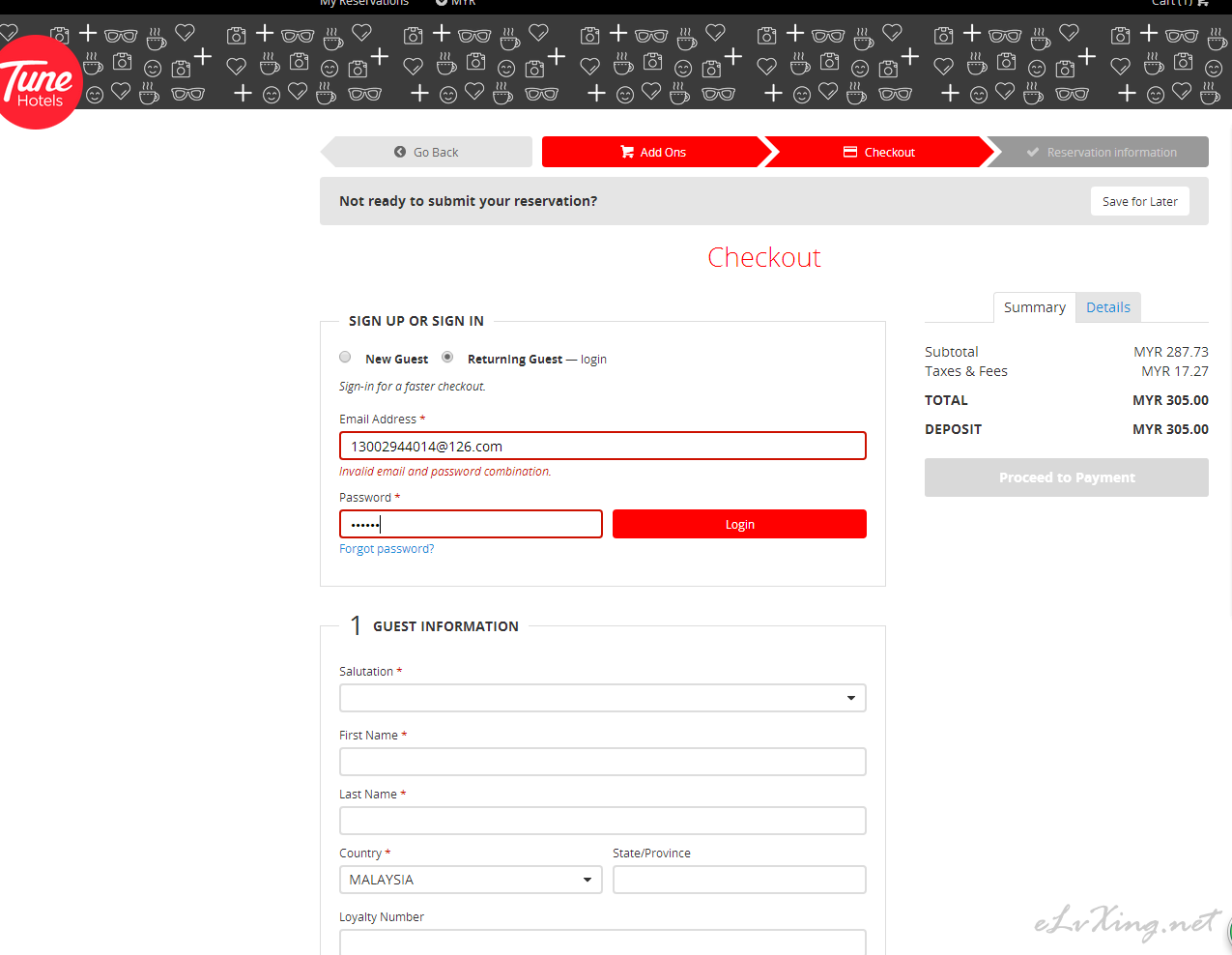Click the TOTAL amount MYR 305.00

1170,400
